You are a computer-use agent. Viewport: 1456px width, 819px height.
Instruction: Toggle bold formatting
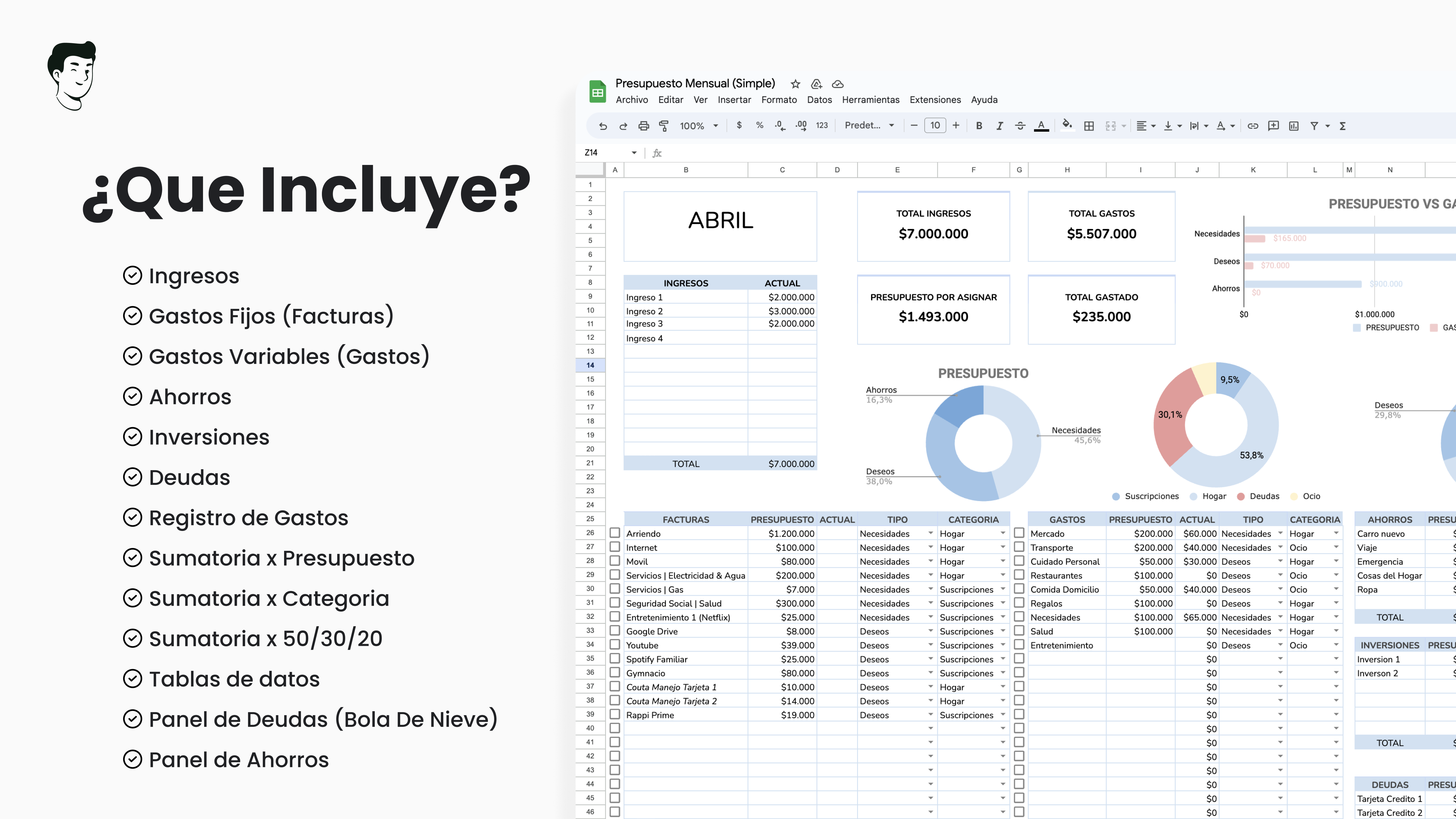[979, 125]
